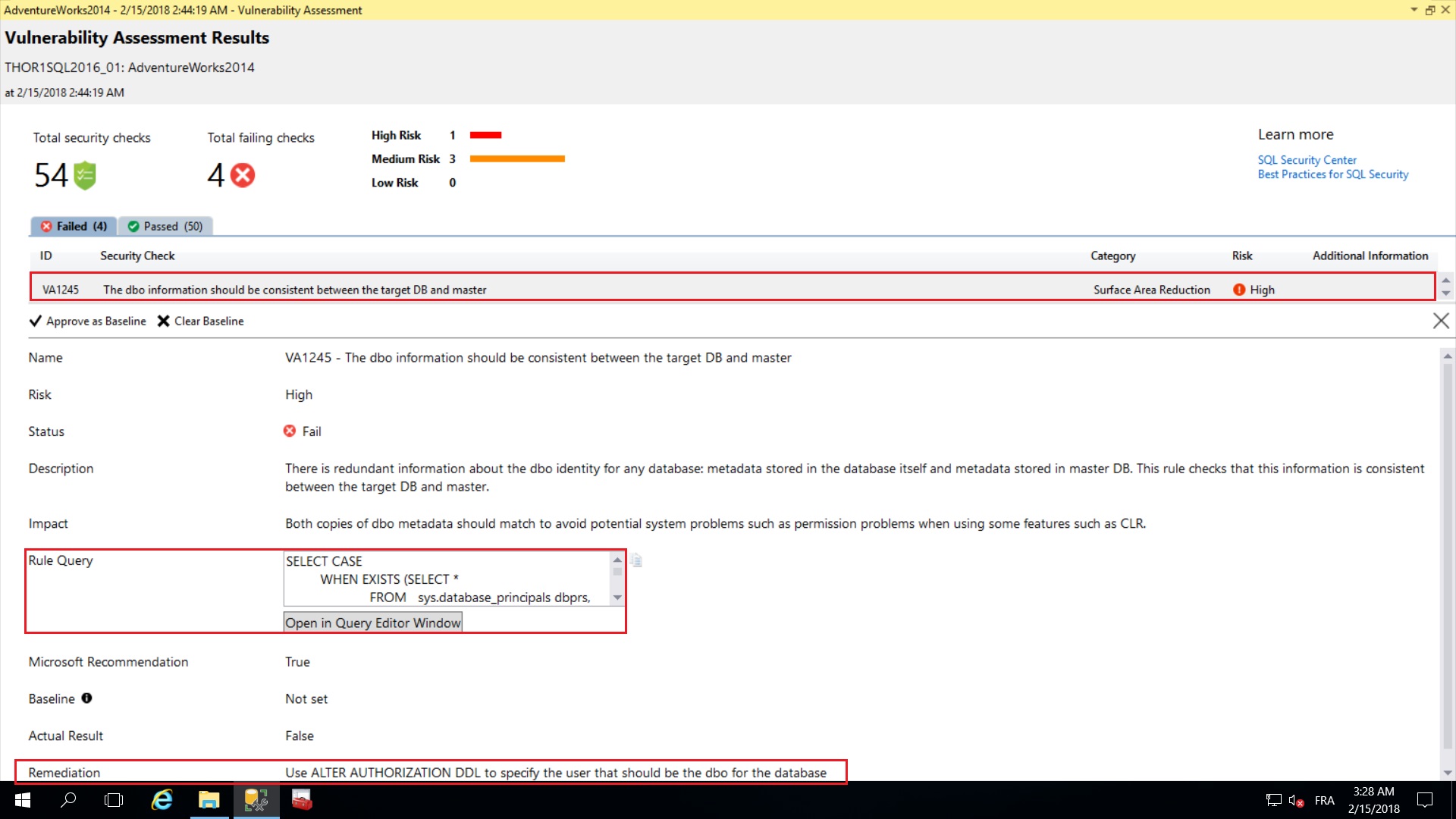
Task: Click the results list scroll up arrow
Action: (1445, 281)
